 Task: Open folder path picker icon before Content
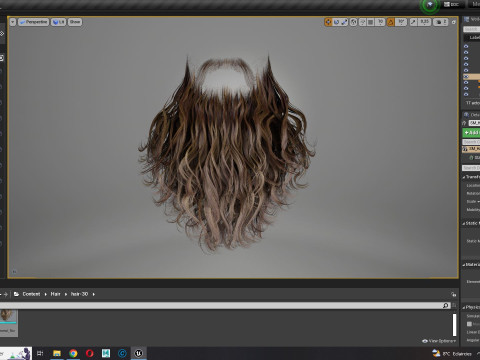(x=16, y=294)
